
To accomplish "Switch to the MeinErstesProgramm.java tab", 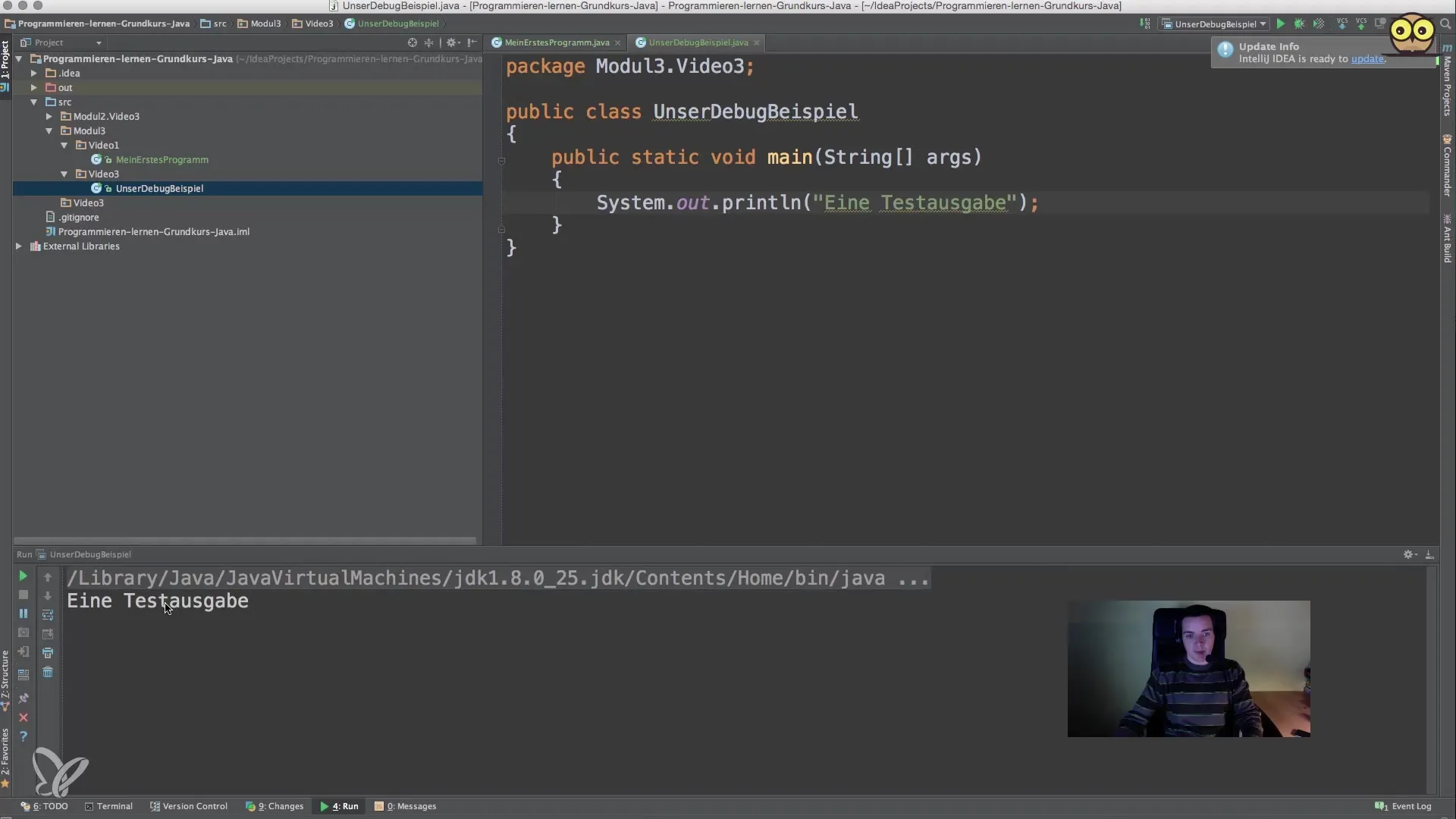I will pos(557,42).
